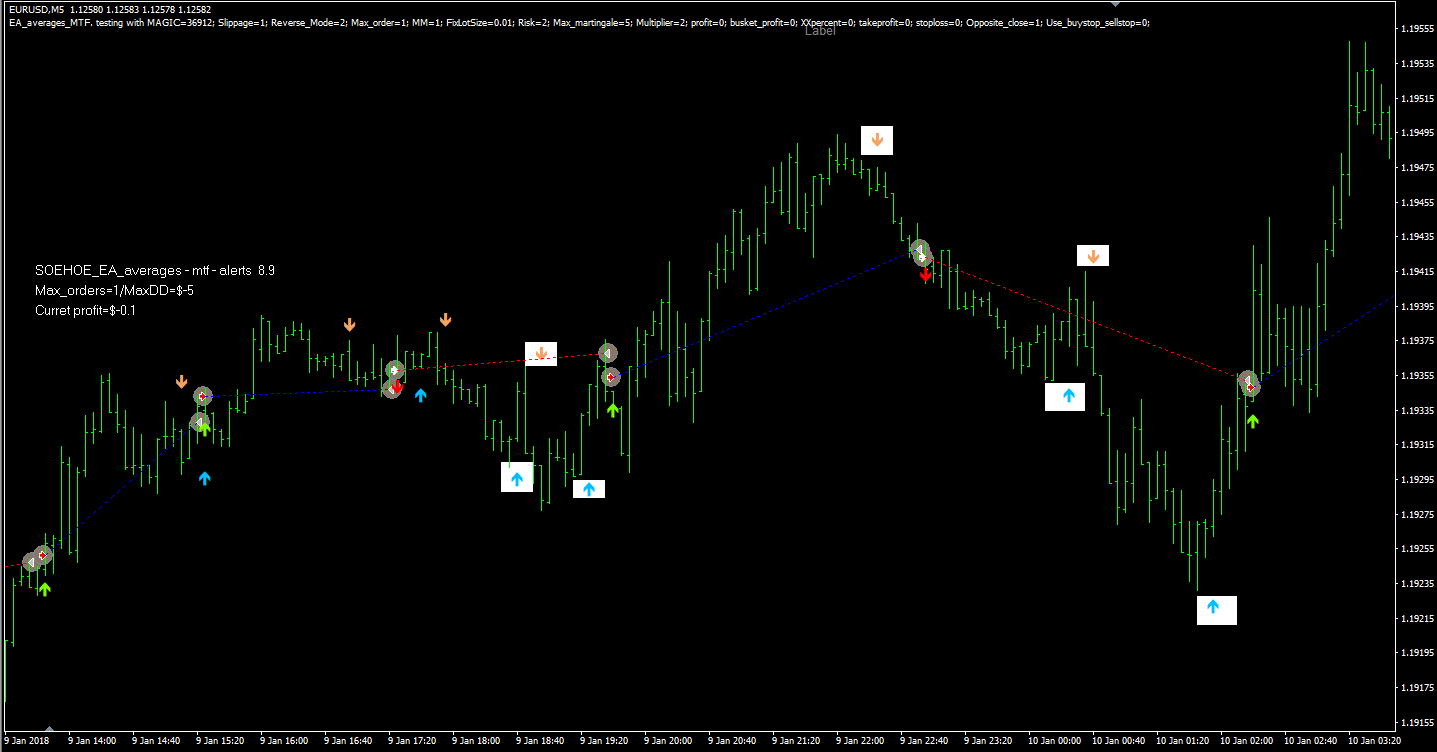Click the '10 Jan 03:20' time axis label
Viewport: 1437px width, 752px height.
click(x=1372, y=741)
